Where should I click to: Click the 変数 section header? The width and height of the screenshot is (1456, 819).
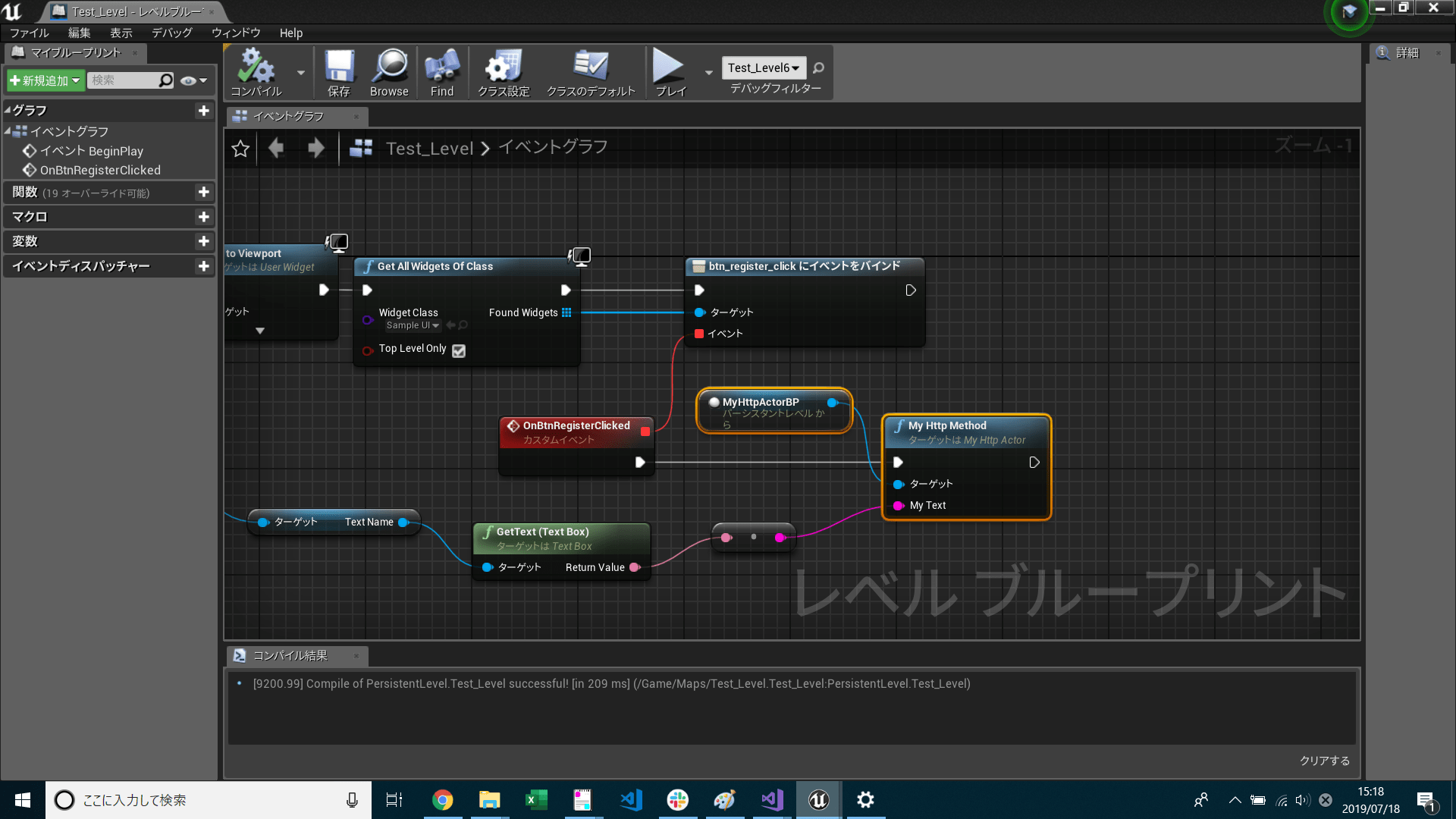click(x=108, y=241)
